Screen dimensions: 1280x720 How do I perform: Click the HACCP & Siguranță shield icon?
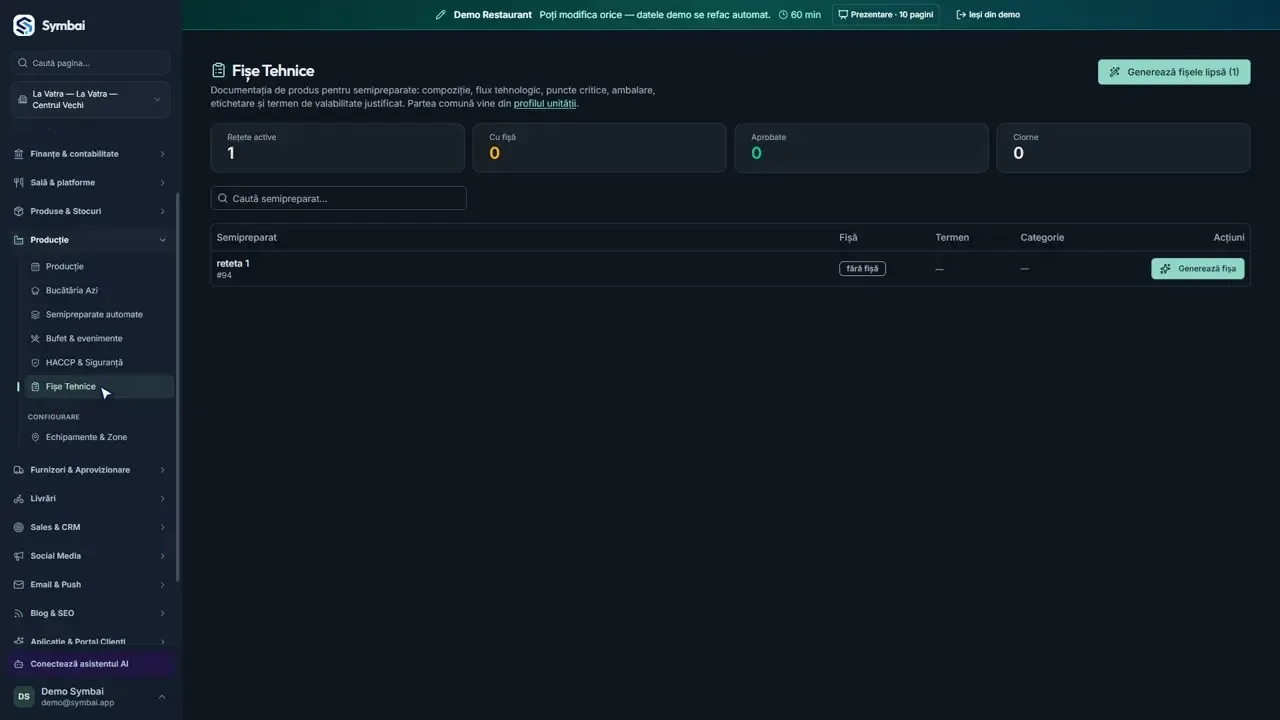pyautogui.click(x=36, y=363)
